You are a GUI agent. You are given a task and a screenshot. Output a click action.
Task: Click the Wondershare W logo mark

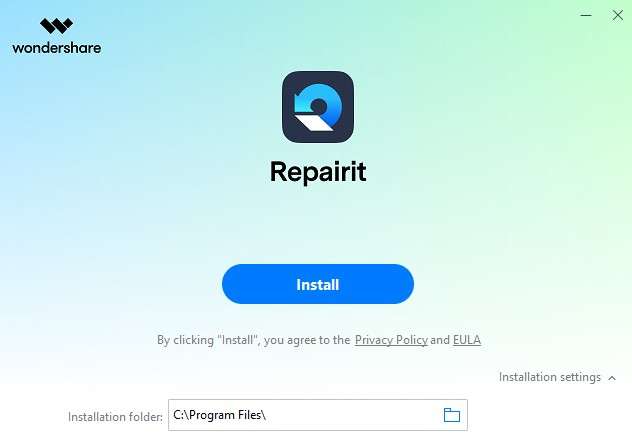(56, 26)
